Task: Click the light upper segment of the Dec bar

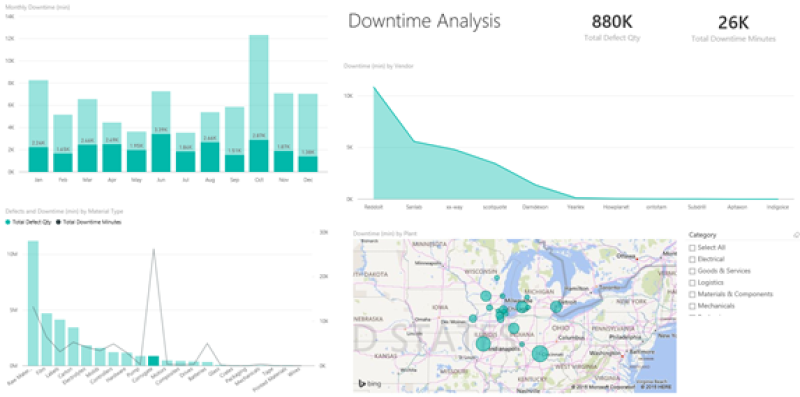Action: [x=308, y=125]
